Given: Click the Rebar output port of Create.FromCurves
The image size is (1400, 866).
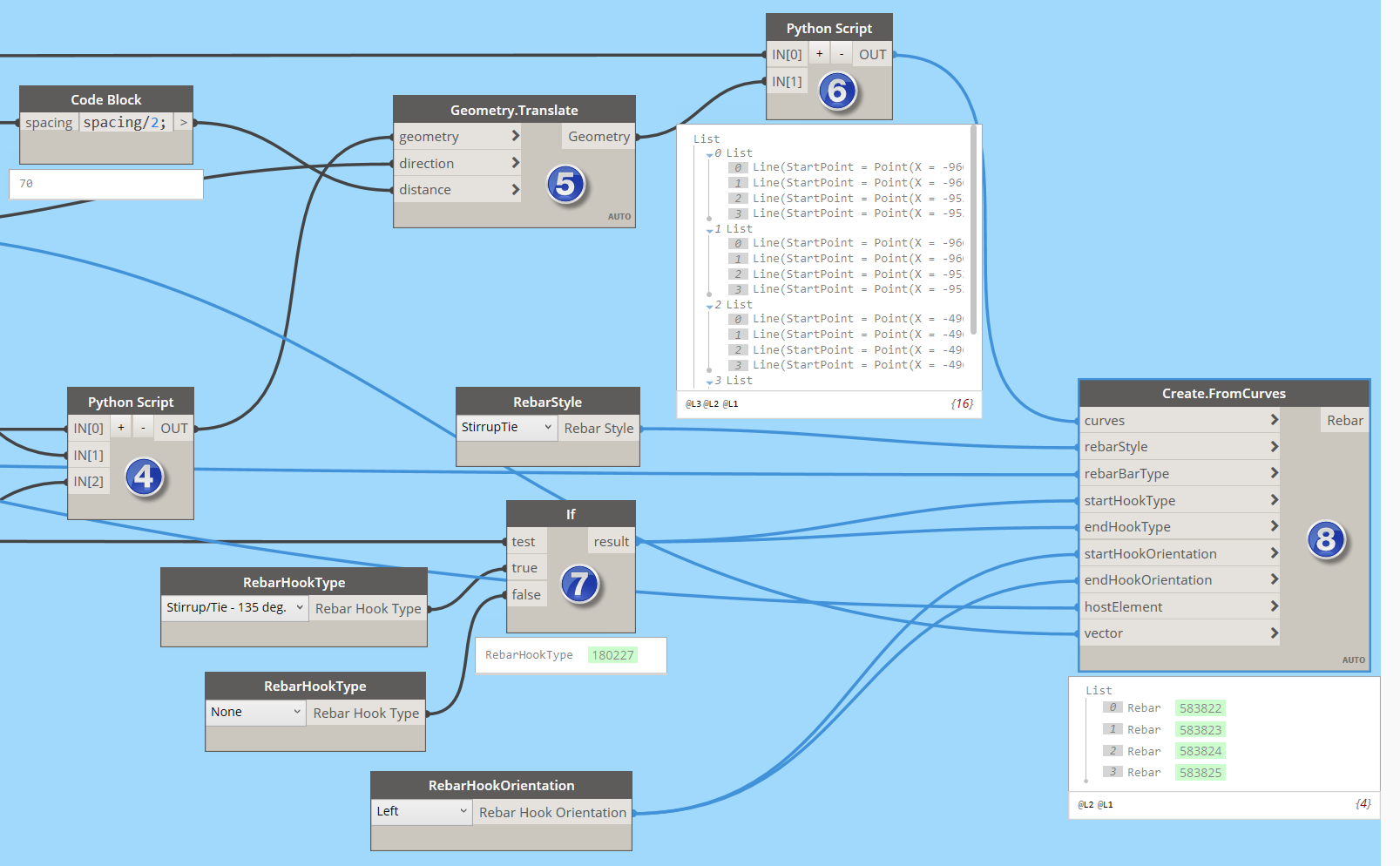Looking at the screenshot, I should pyautogui.click(x=1345, y=420).
